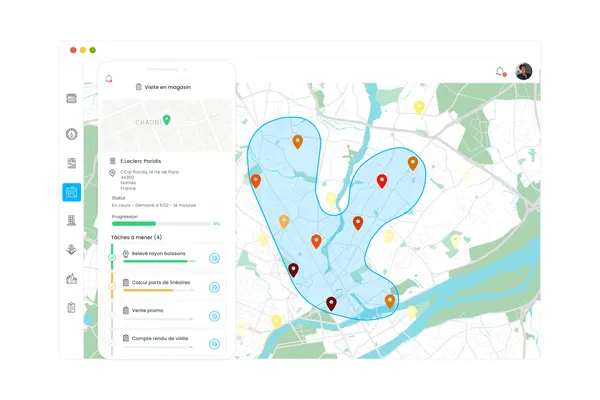The height and width of the screenshot is (400, 600).
Task: Select the orange pin at the zone's bottom-right corner
Action: [x=390, y=301]
